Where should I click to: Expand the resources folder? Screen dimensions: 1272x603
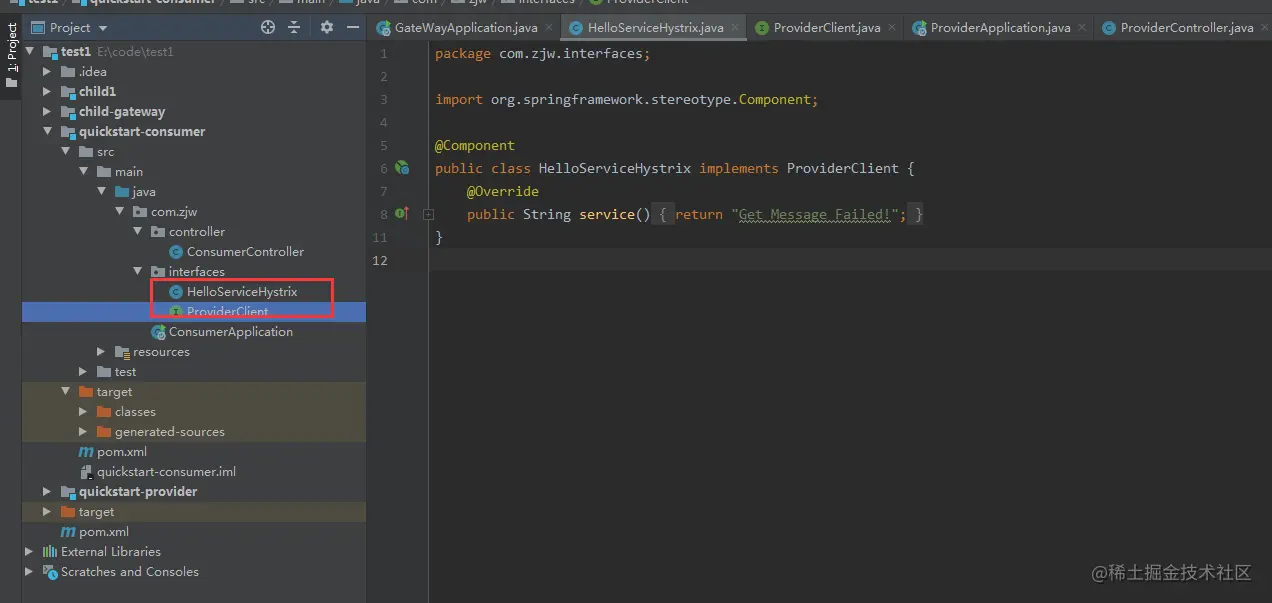(101, 351)
